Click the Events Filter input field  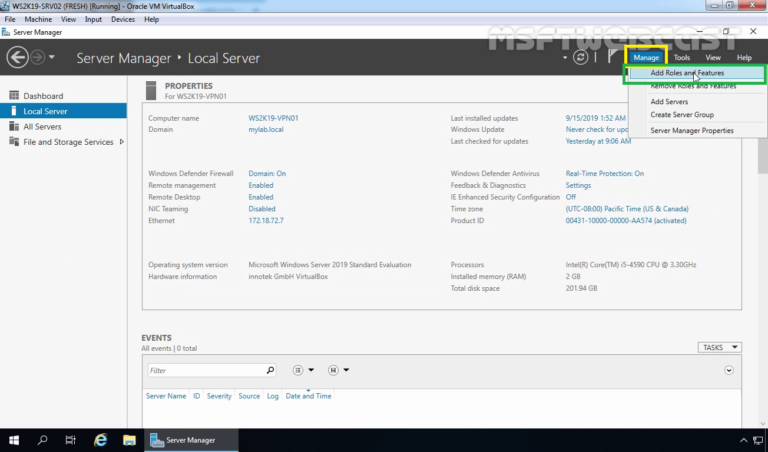click(206, 370)
